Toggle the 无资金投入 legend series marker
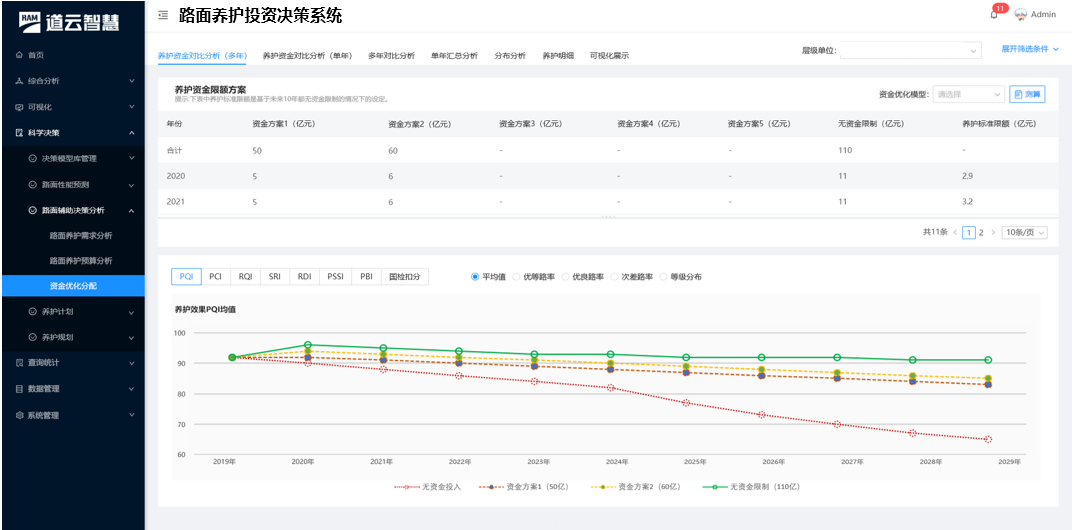 [407, 487]
